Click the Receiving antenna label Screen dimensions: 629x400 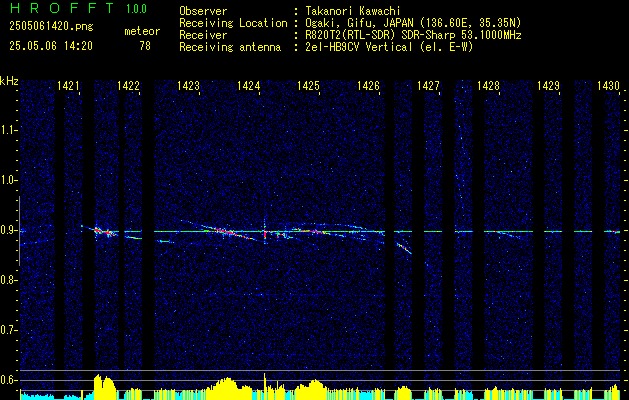(x=230, y=47)
